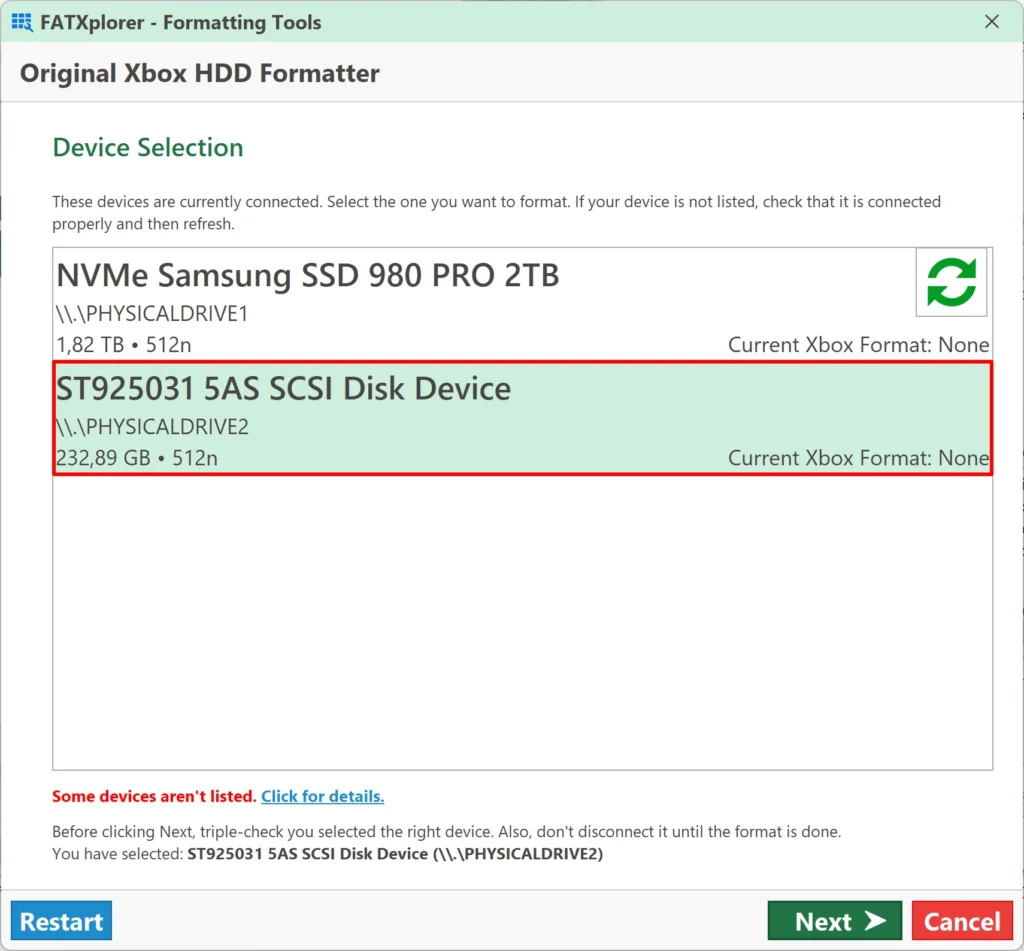Click the '232,89 GB • 512n' size text

[x=136, y=458]
